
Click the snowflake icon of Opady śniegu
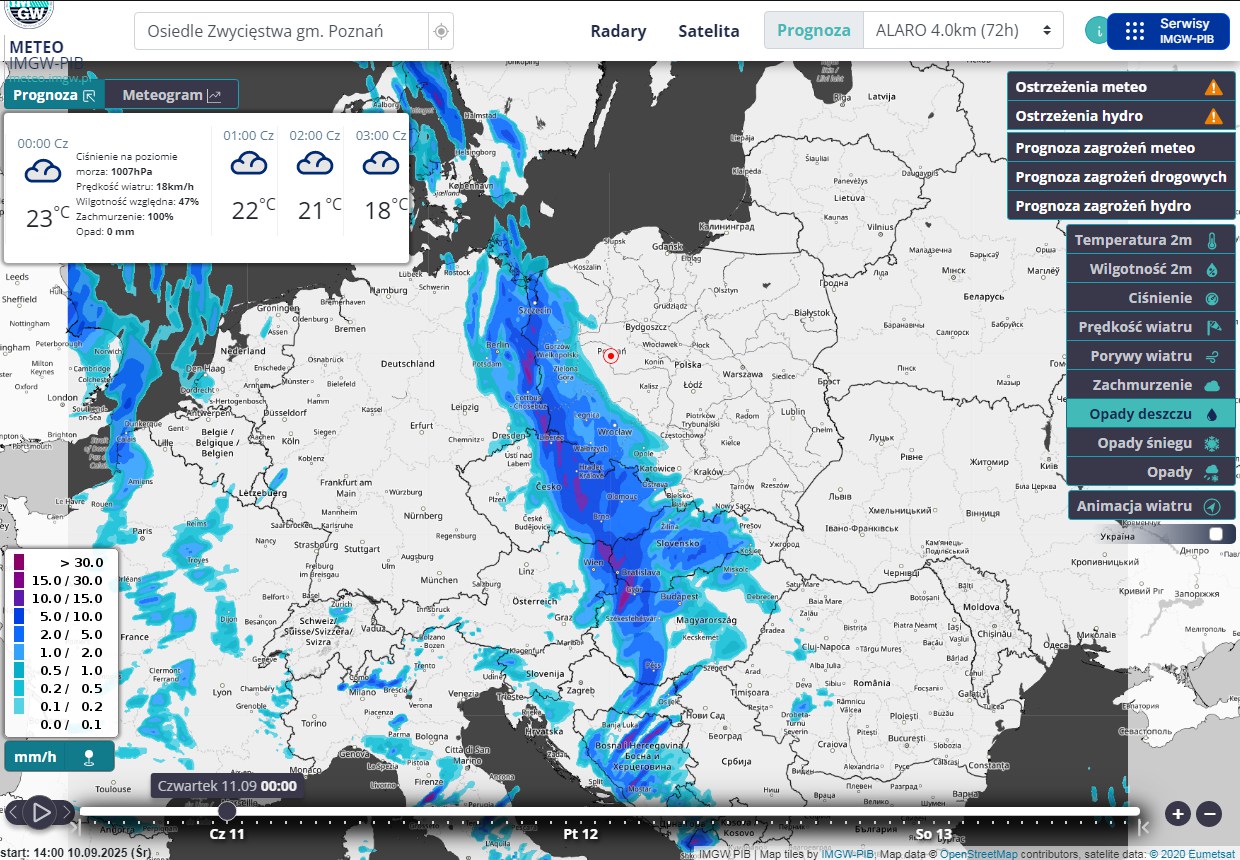tap(1212, 443)
